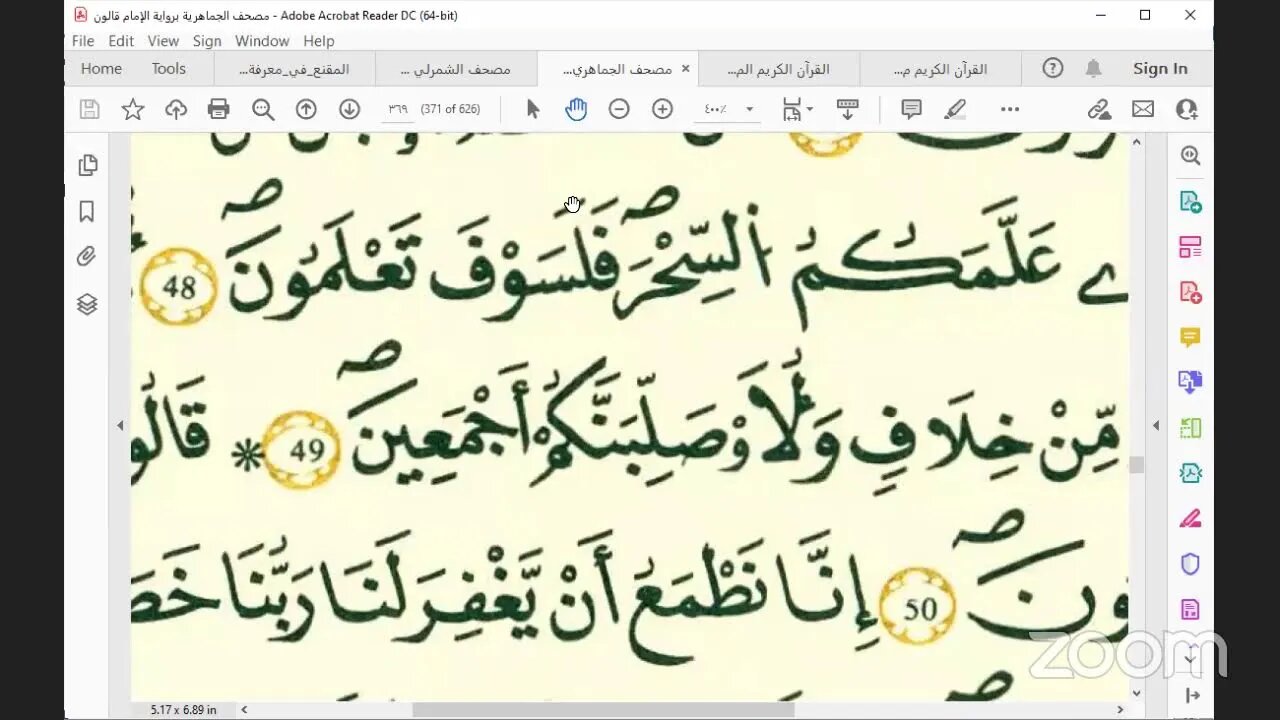Print the document with printer icon
Viewport: 1280px width, 720px height.
(x=219, y=109)
